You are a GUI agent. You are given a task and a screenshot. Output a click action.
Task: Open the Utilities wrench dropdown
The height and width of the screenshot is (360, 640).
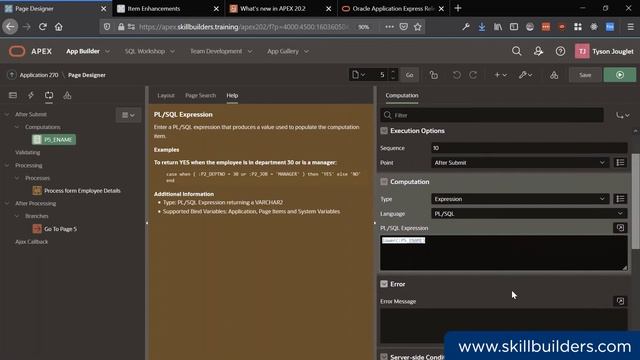[x=525, y=75]
